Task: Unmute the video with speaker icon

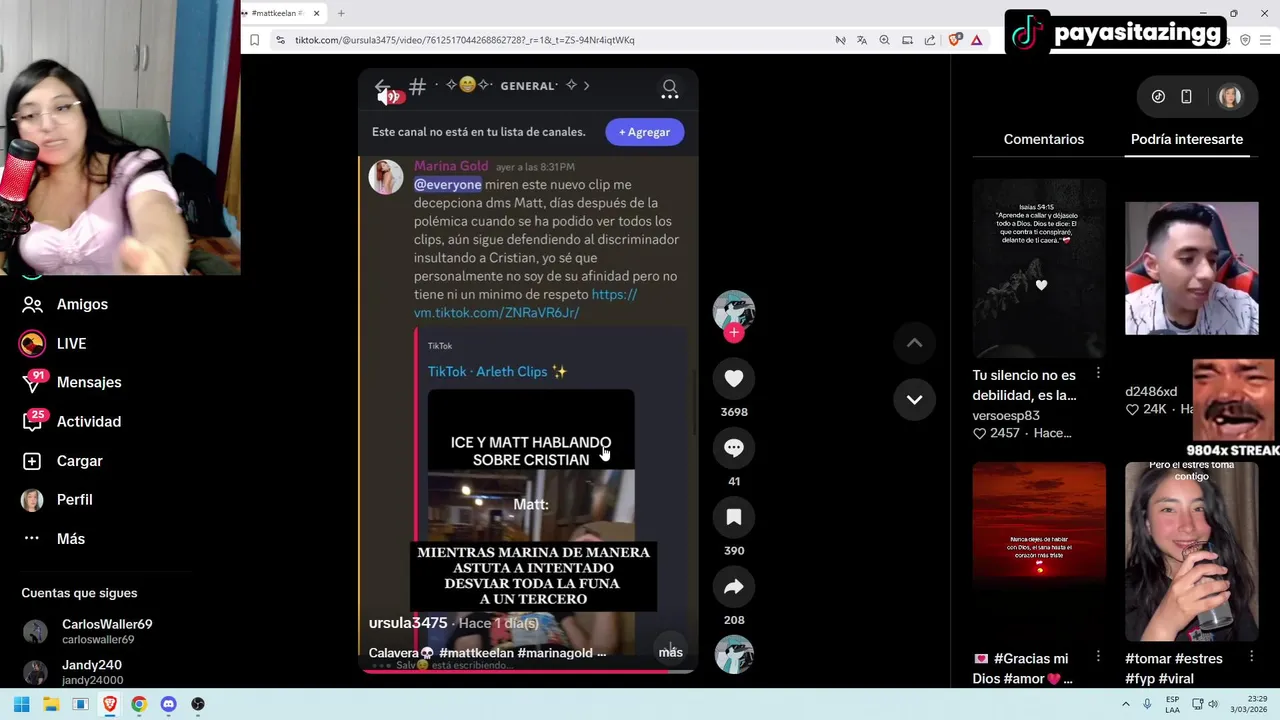Action: [389, 97]
